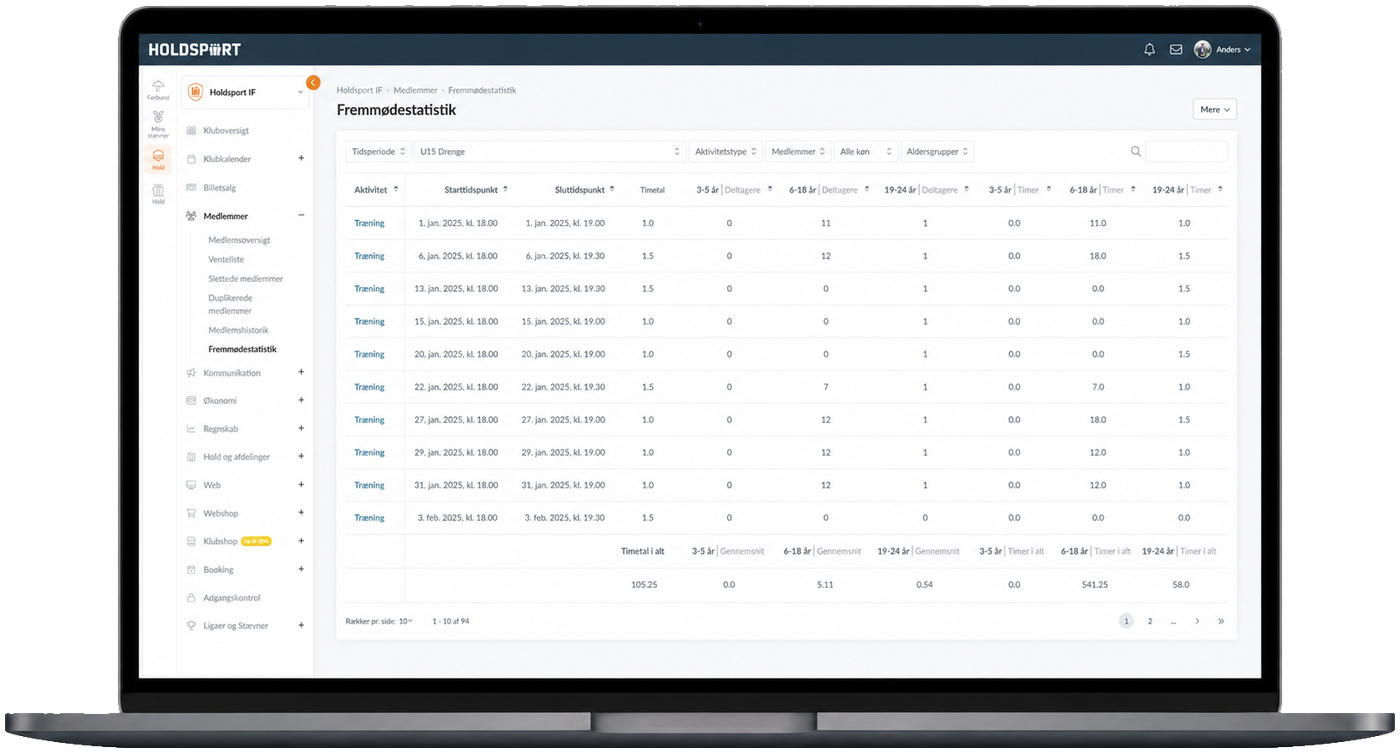This screenshot has height=753, width=1400.
Task: Expand Regnskab with its plus sign
Action: click(301, 428)
